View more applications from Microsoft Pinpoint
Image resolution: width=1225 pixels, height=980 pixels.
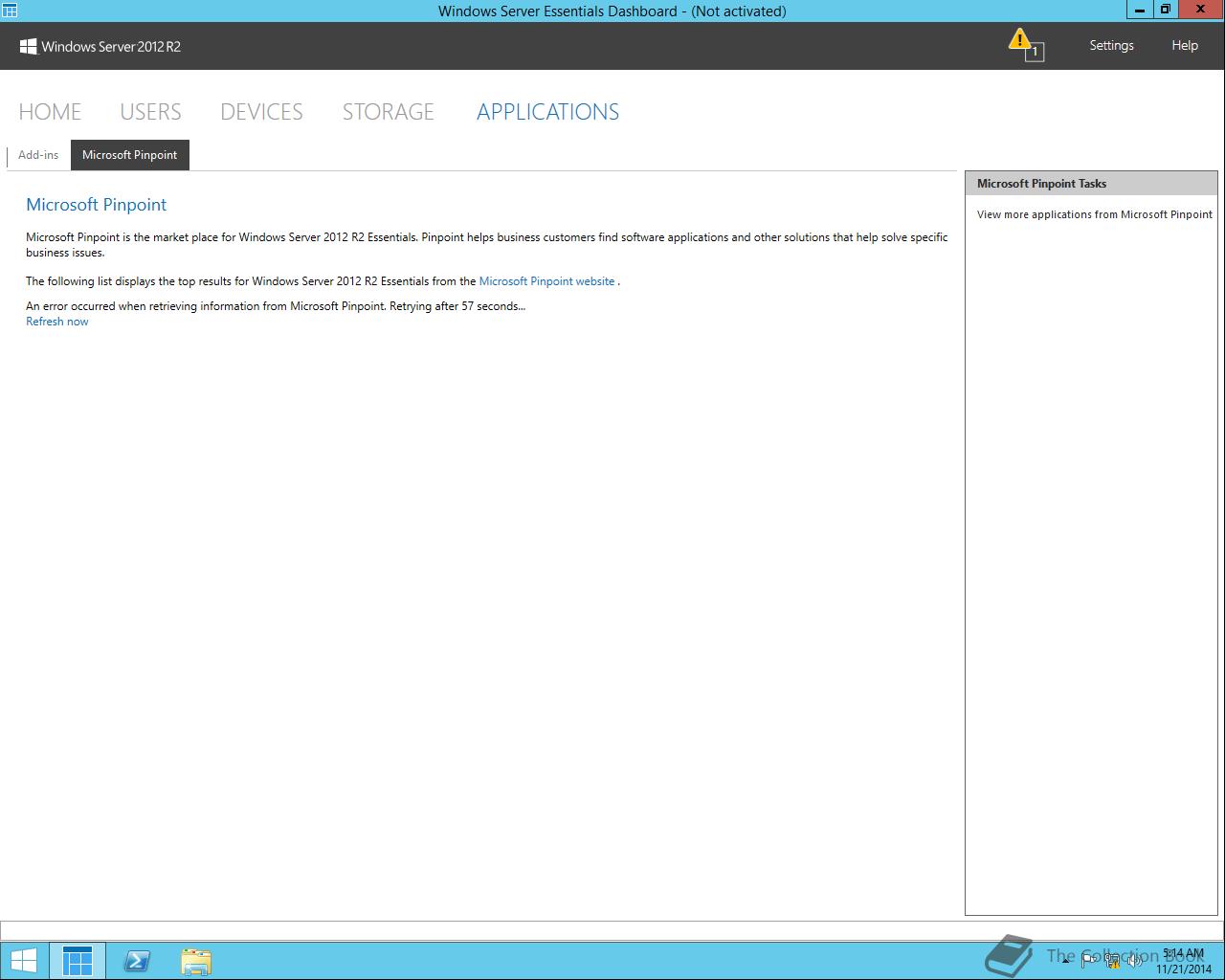(x=1095, y=214)
